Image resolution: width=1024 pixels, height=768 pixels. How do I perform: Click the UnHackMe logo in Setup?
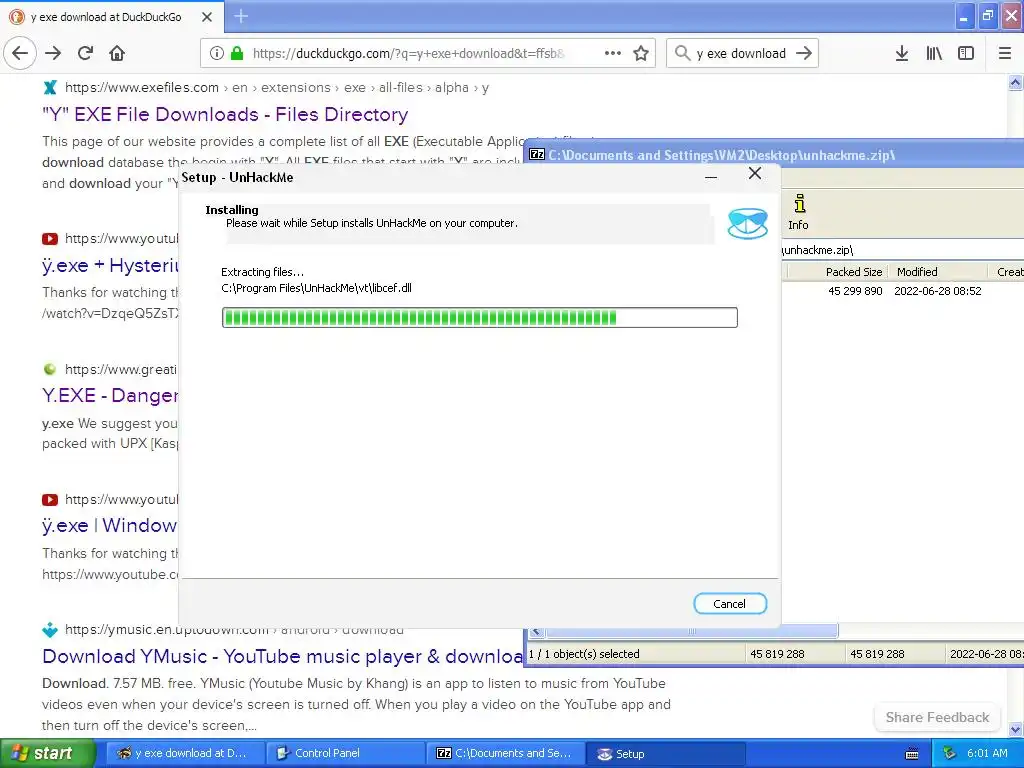tap(748, 223)
